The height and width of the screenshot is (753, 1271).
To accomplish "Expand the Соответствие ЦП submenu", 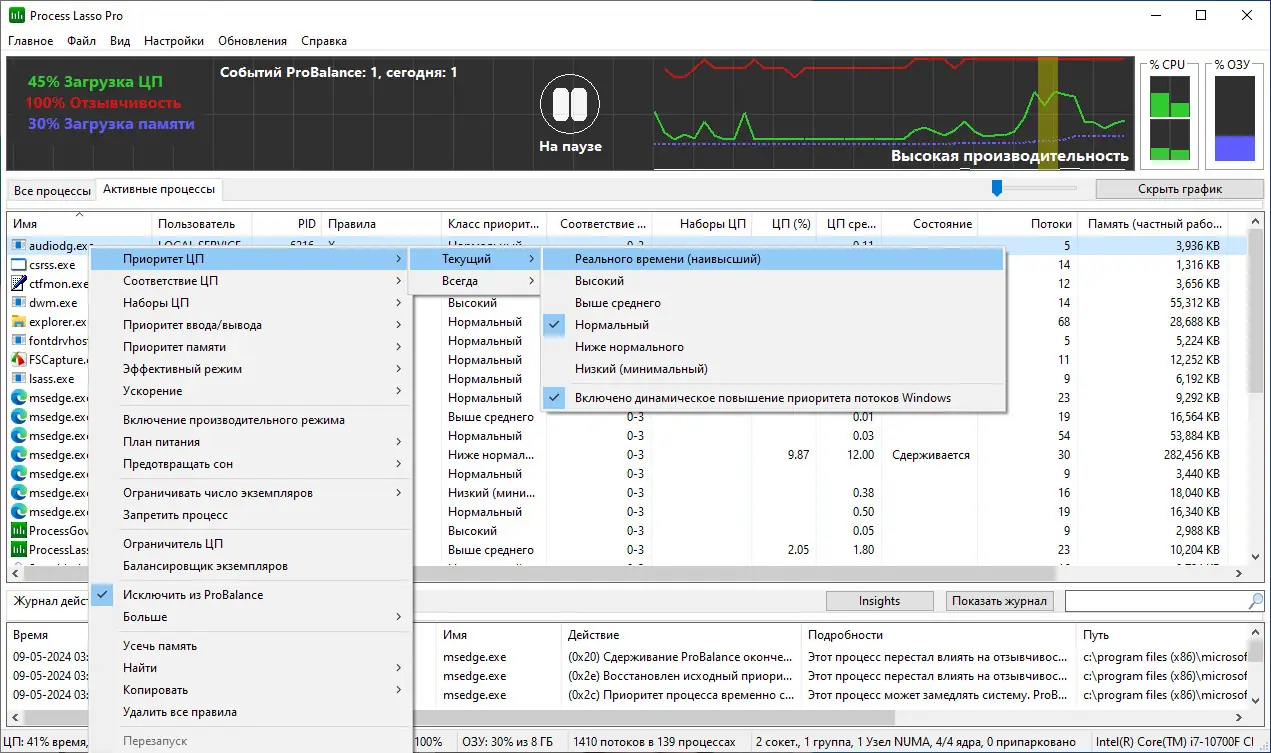I will click(251, 281).
